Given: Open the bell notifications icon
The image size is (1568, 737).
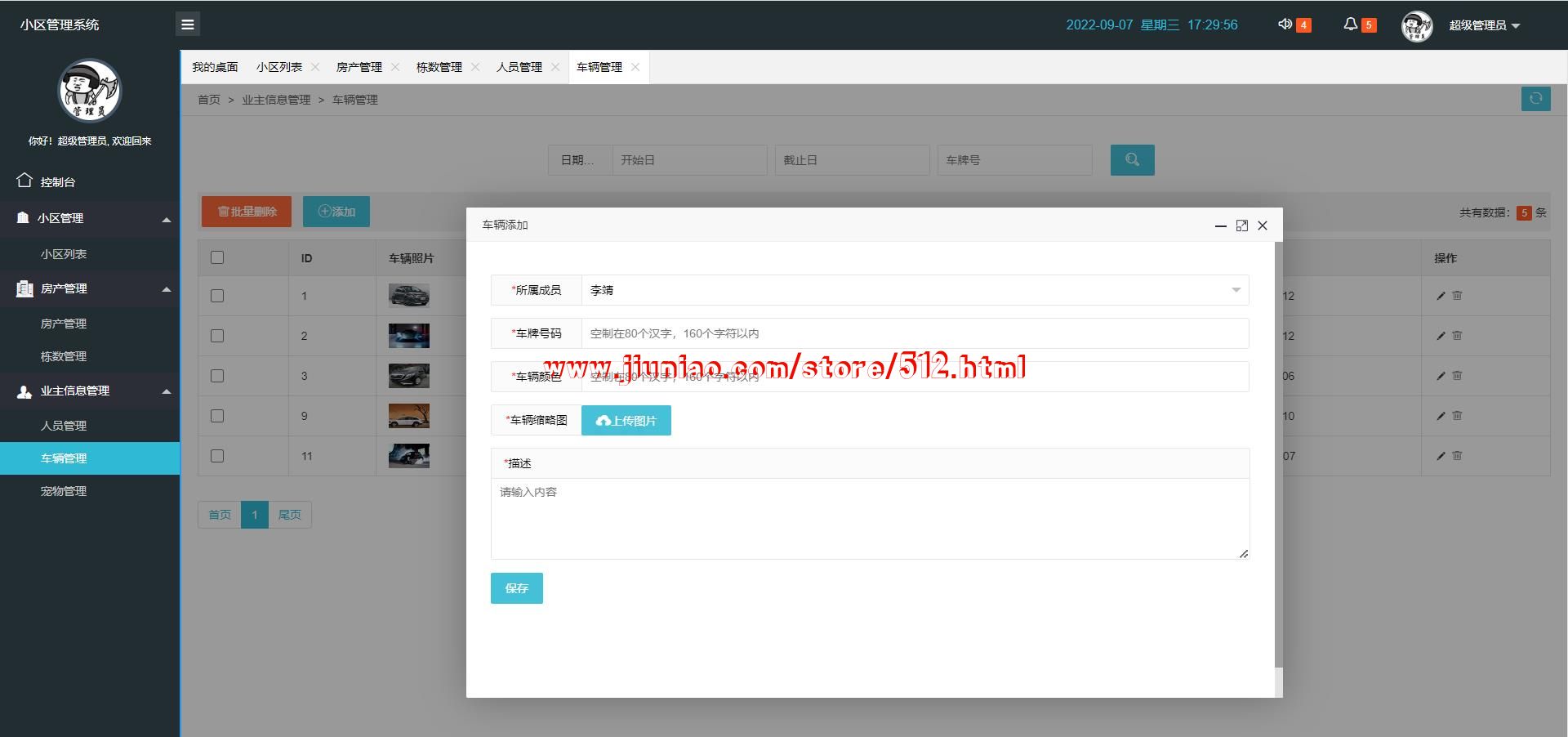Looking at the screenshot, I should point(1351,25).
